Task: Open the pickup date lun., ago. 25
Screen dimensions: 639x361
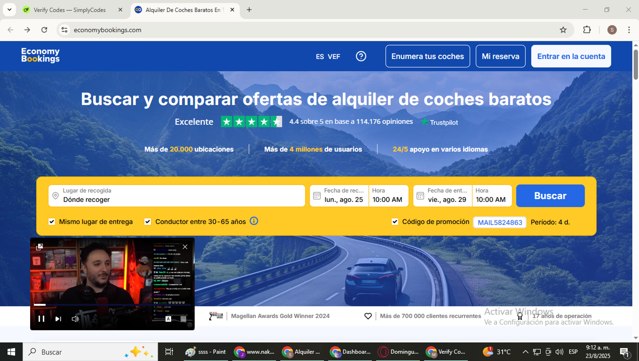Action: click(x=344, y=200)
